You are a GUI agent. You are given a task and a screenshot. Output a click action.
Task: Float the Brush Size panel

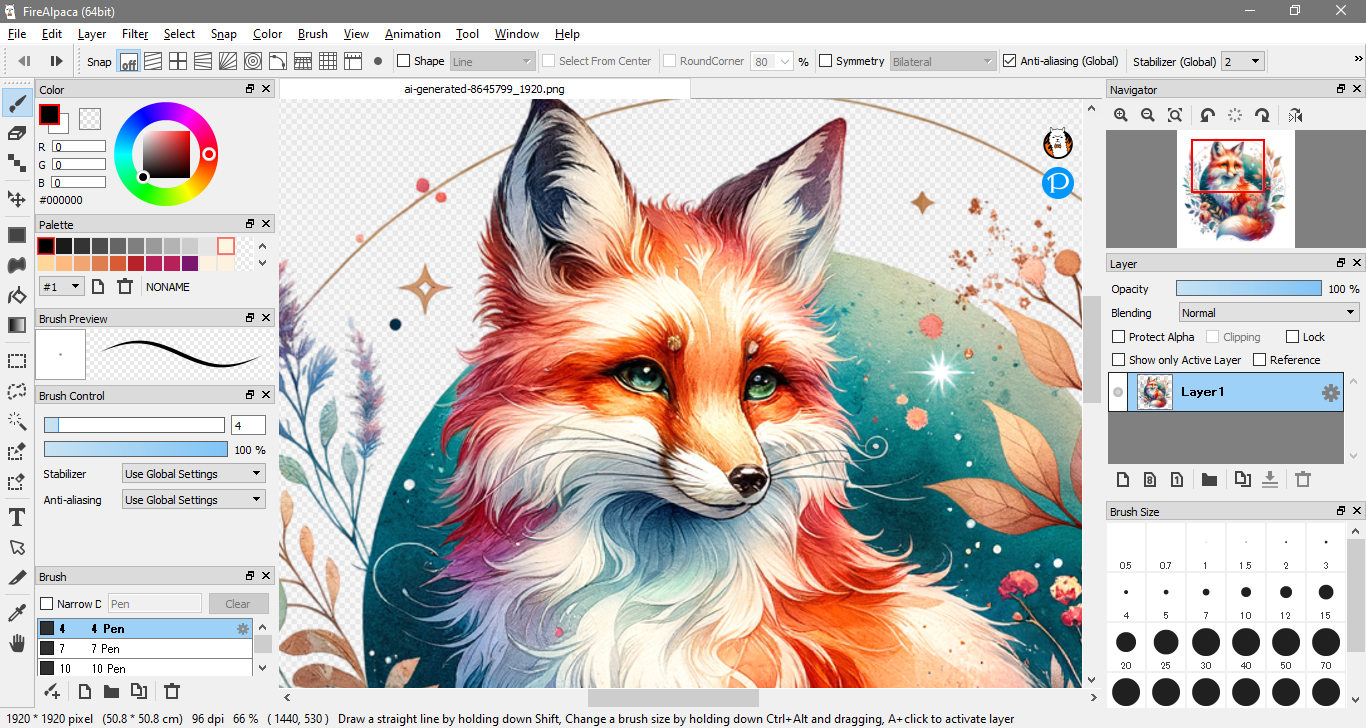[x=1341, y=511]
